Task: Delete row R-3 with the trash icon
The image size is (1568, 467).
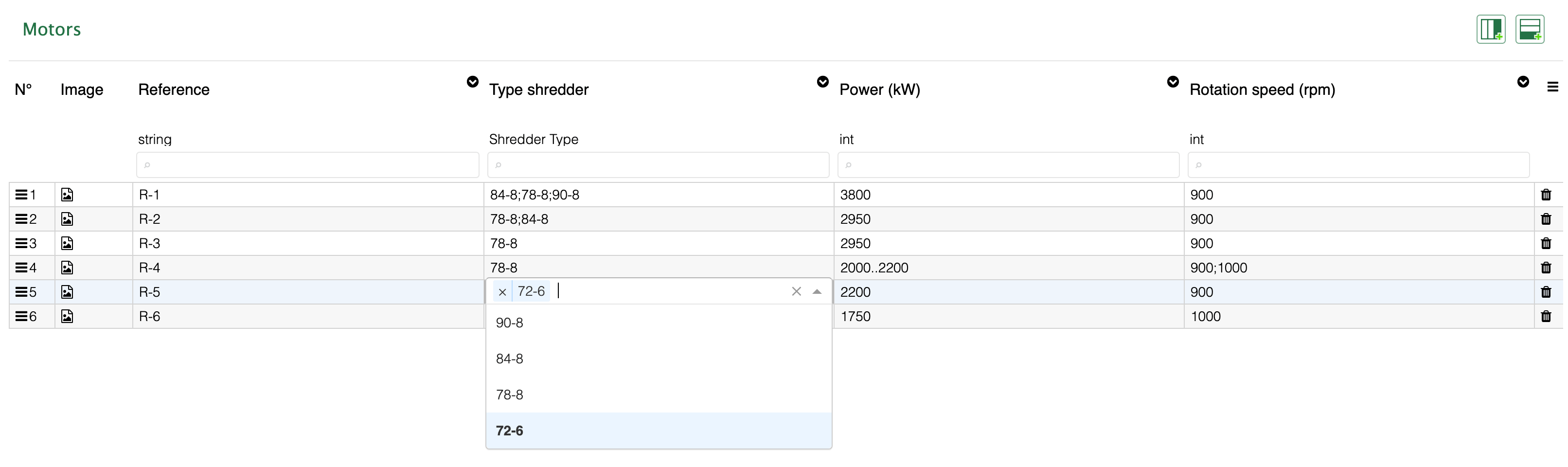Action: pyautogui.click(x=1546, y=243)
